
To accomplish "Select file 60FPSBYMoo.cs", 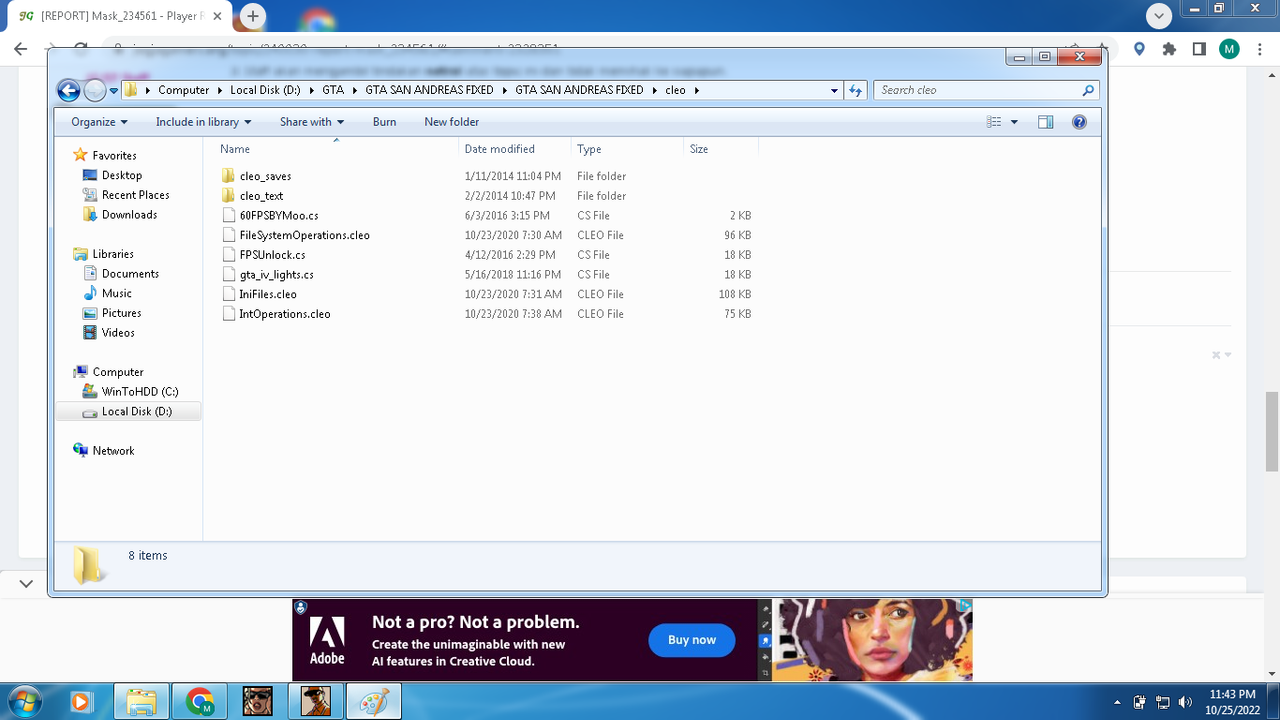I will (x=278, y=215).
